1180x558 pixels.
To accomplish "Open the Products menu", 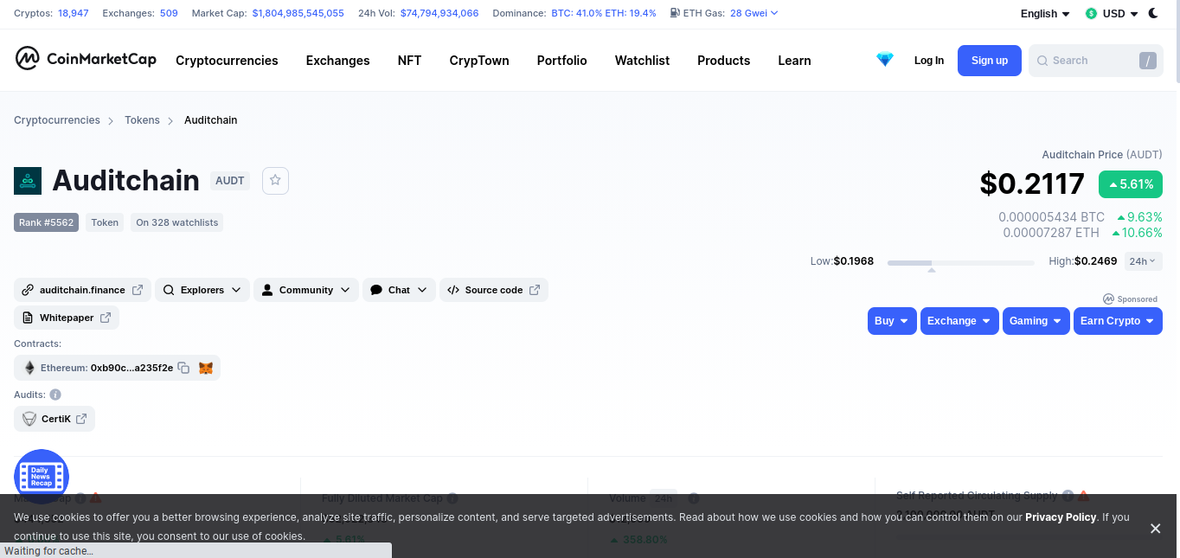I will click(724, 60).
